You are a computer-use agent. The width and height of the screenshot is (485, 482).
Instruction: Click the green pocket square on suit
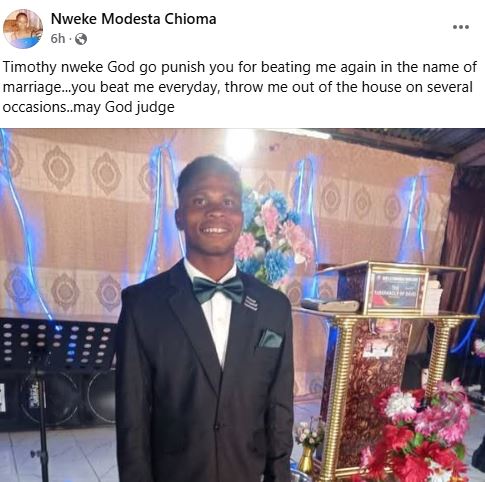coord(271,338)
